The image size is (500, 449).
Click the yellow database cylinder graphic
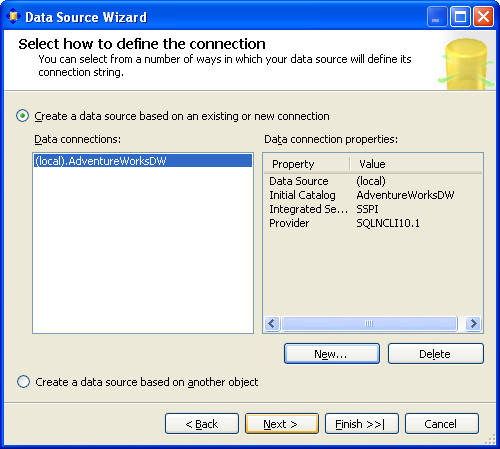click(466, 64)
